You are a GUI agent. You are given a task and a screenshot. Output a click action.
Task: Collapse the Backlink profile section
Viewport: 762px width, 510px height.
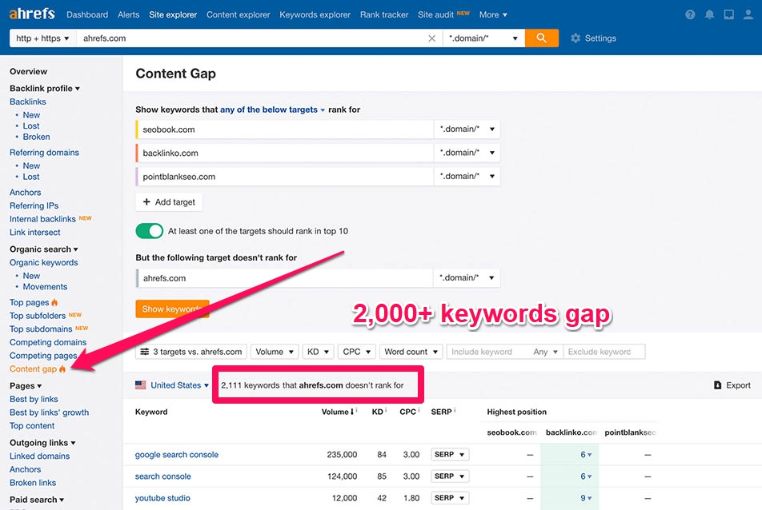coord(45,88)
